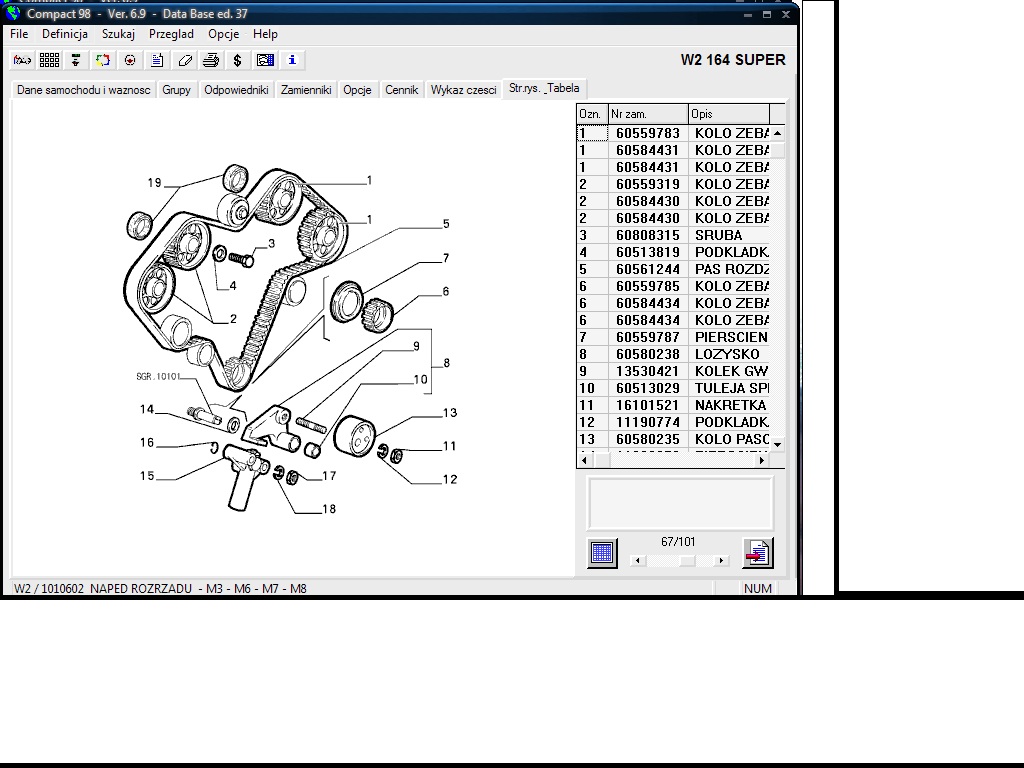Open the Szukaj menu
Image resolution: width=1024 pixels, height=768 pixels.
click(118, 34)
